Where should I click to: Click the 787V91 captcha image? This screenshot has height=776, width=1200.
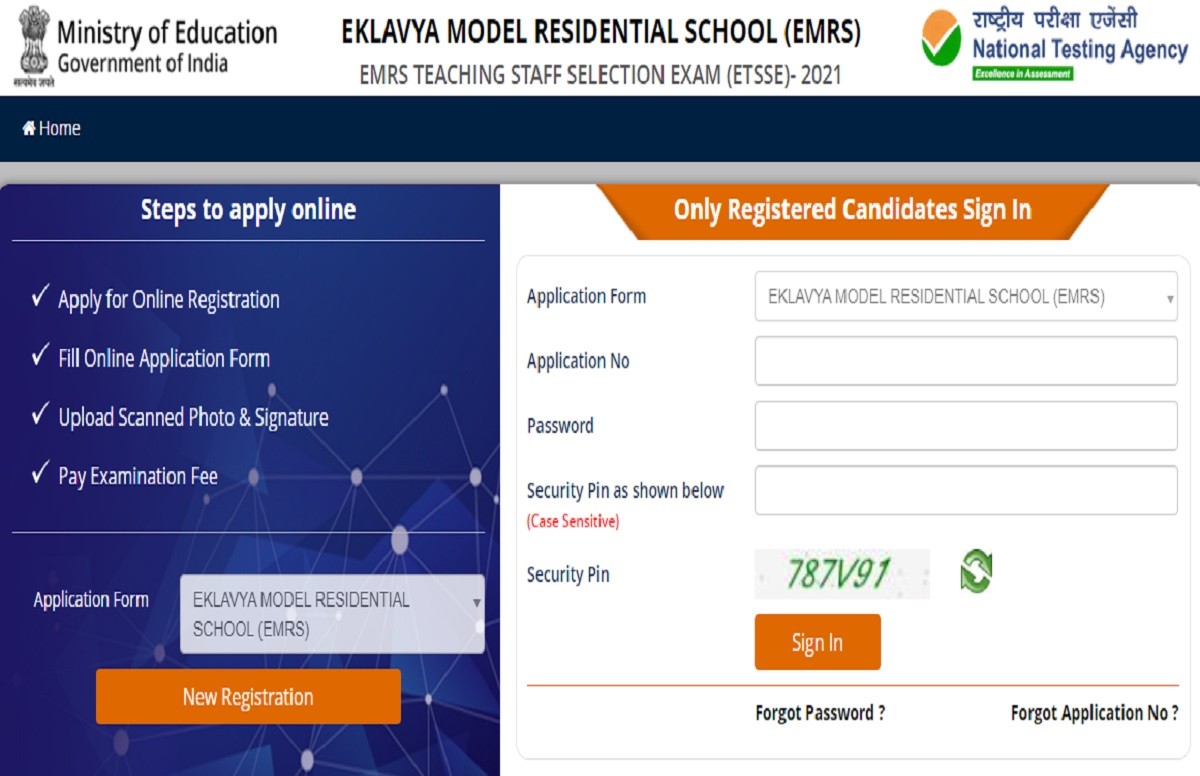[841, 574]
